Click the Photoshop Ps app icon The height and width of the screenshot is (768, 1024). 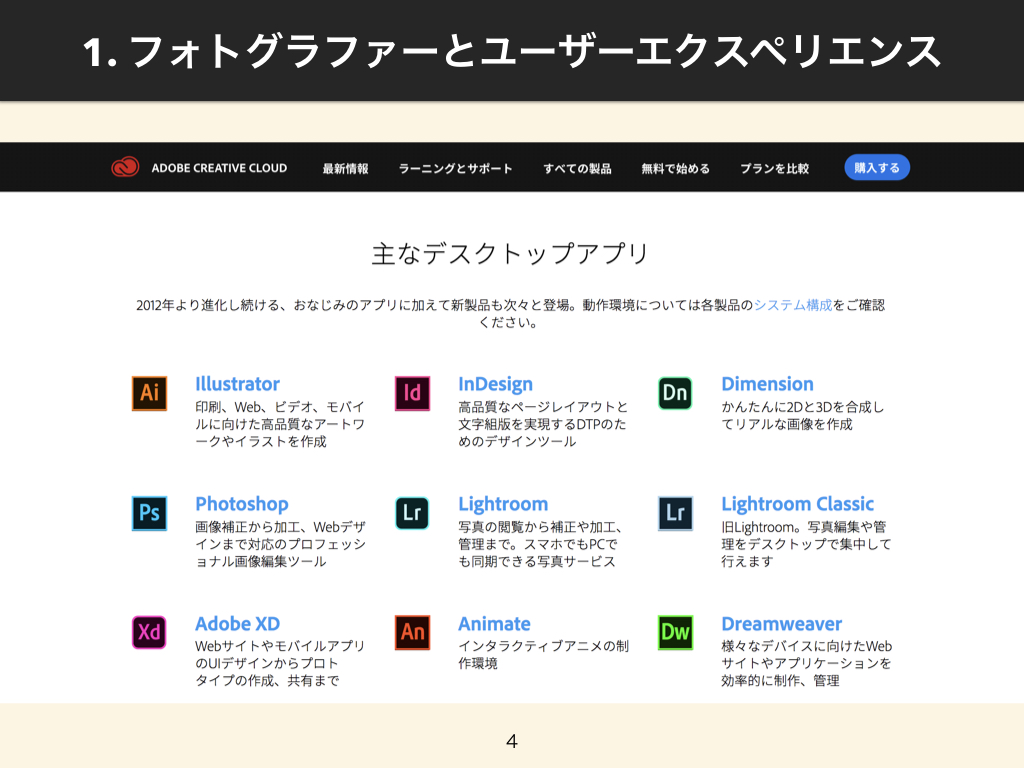(150, 513)
